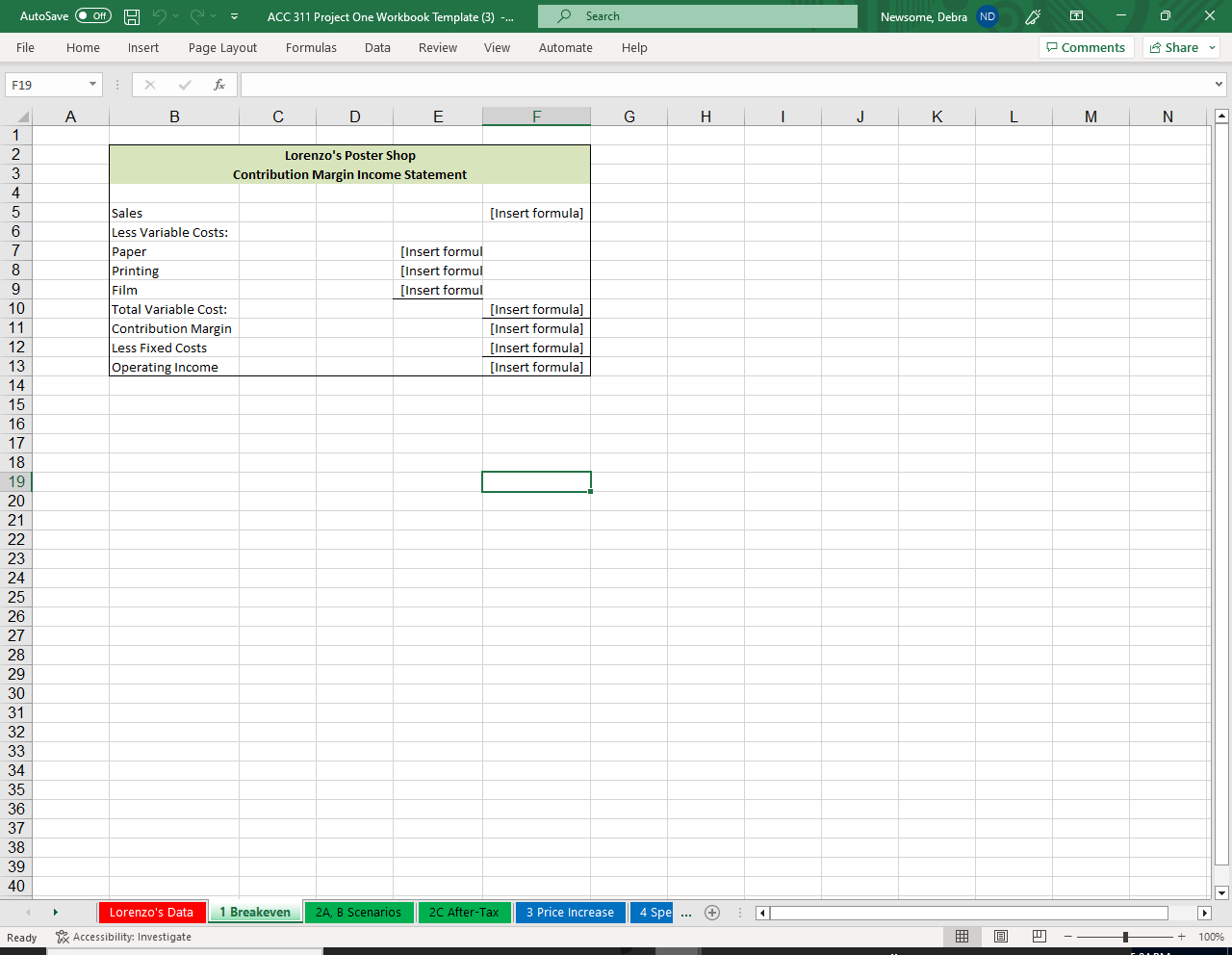Click the Save icon in title bar
This screenshot has height=955, width=1232.
click(133, 16)
